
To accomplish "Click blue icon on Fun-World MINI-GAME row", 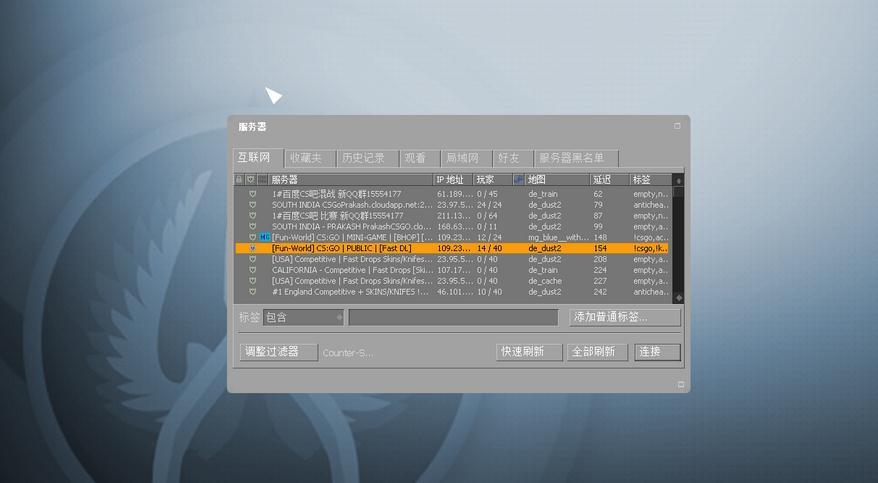I will pos(264,237).
